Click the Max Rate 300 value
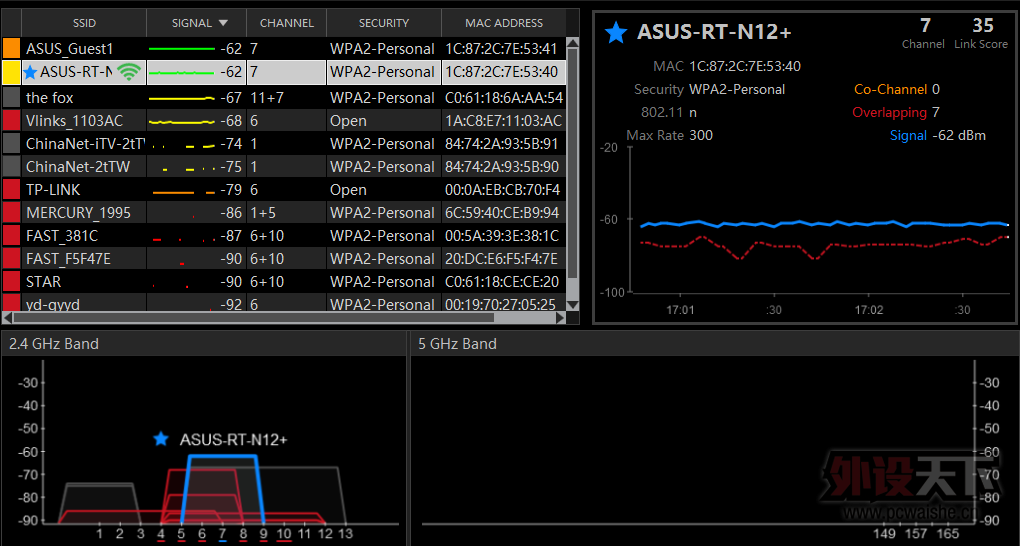Image resolution: width=1020 pixels, height=546 pixels. coord(701,135)
